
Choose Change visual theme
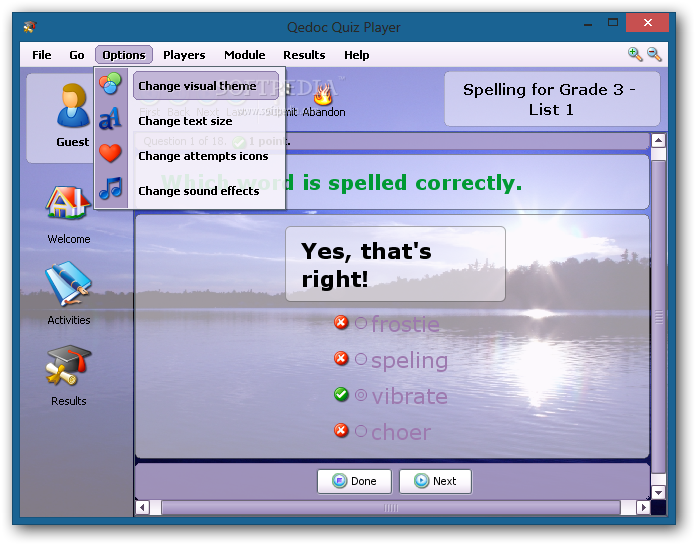(x=206, y=86)
